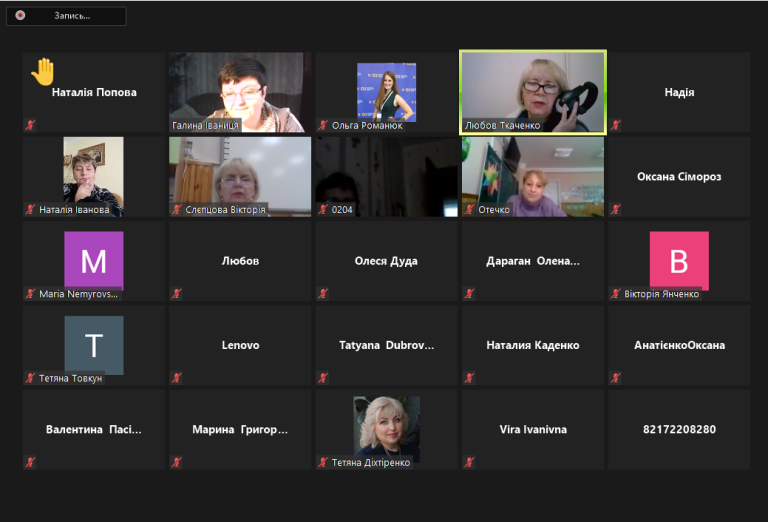The image size is (768, 522).
Task: Click muted mic icon on Наталия Каденко tile
Action: (x=469, y=378)
